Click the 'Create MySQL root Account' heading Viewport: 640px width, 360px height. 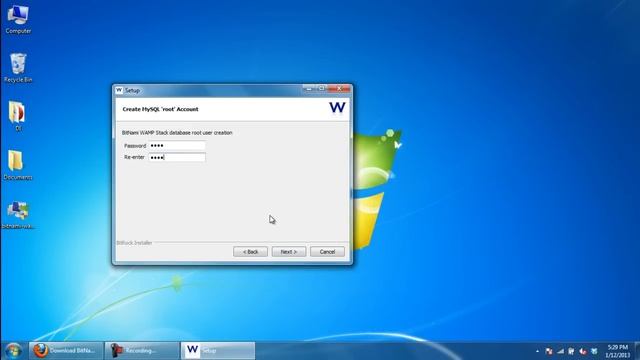[x=160, y=109]
